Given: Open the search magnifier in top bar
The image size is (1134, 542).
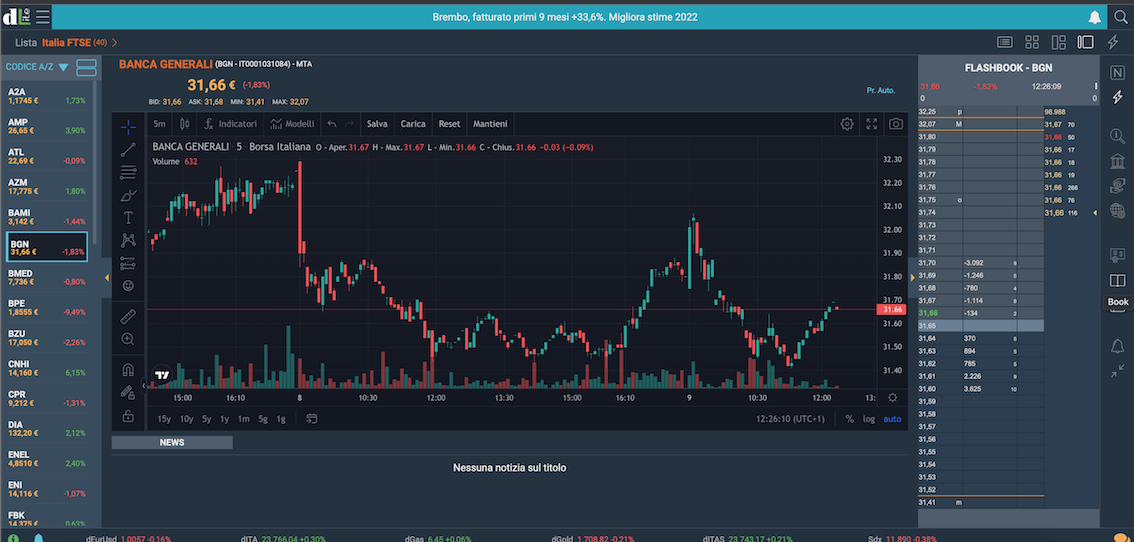Looking at the screenshot, I should 1120,17.
